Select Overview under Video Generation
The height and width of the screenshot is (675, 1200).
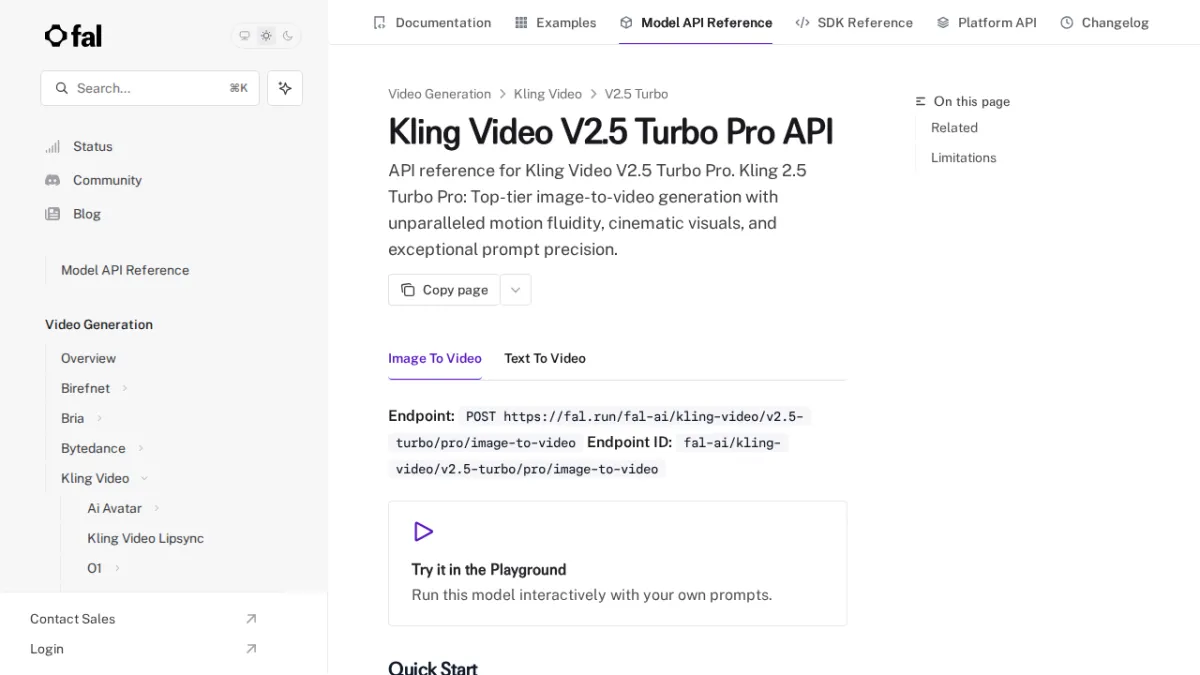[x=88, y=358]
